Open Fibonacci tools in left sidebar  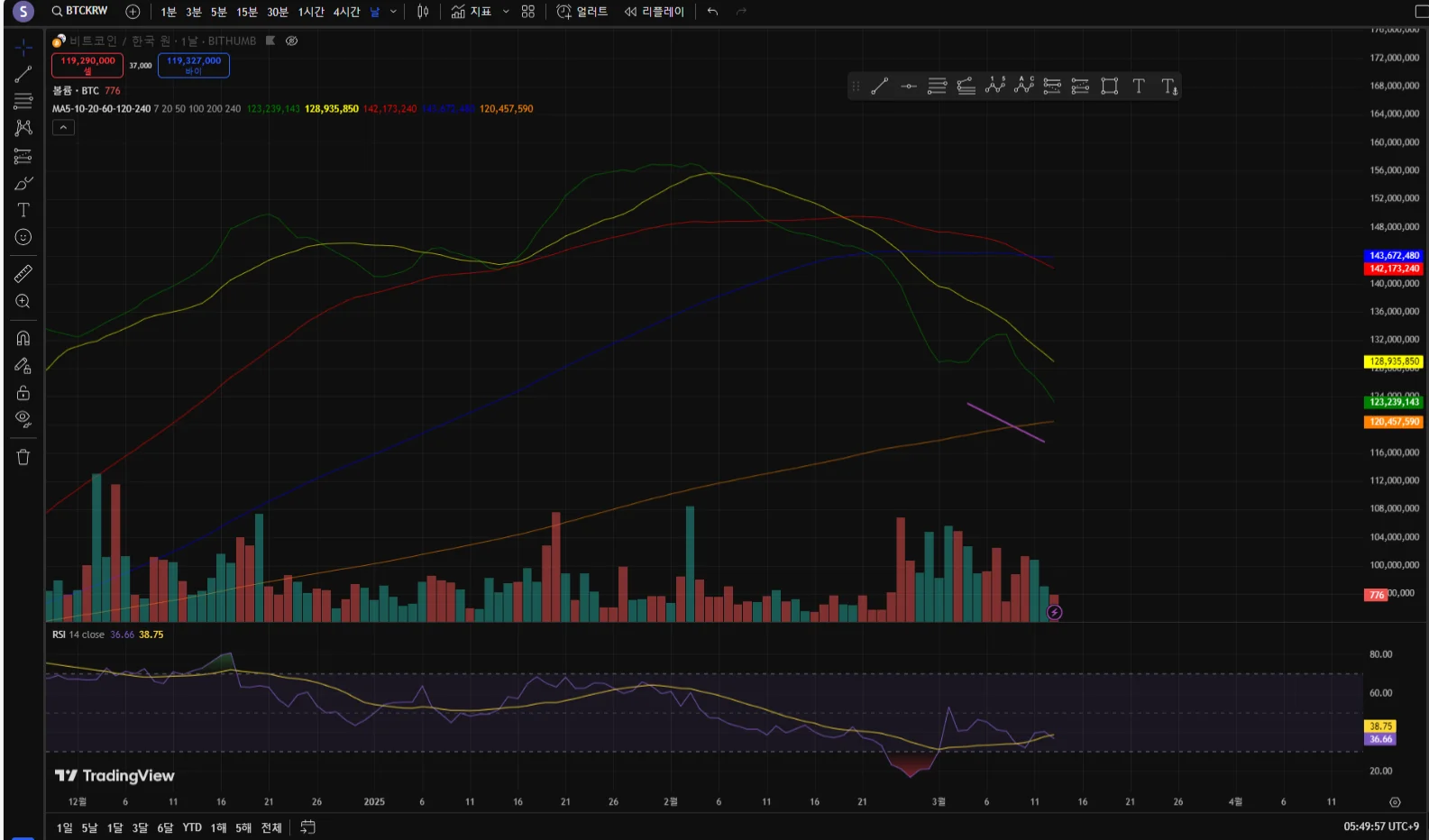[23, 101]
